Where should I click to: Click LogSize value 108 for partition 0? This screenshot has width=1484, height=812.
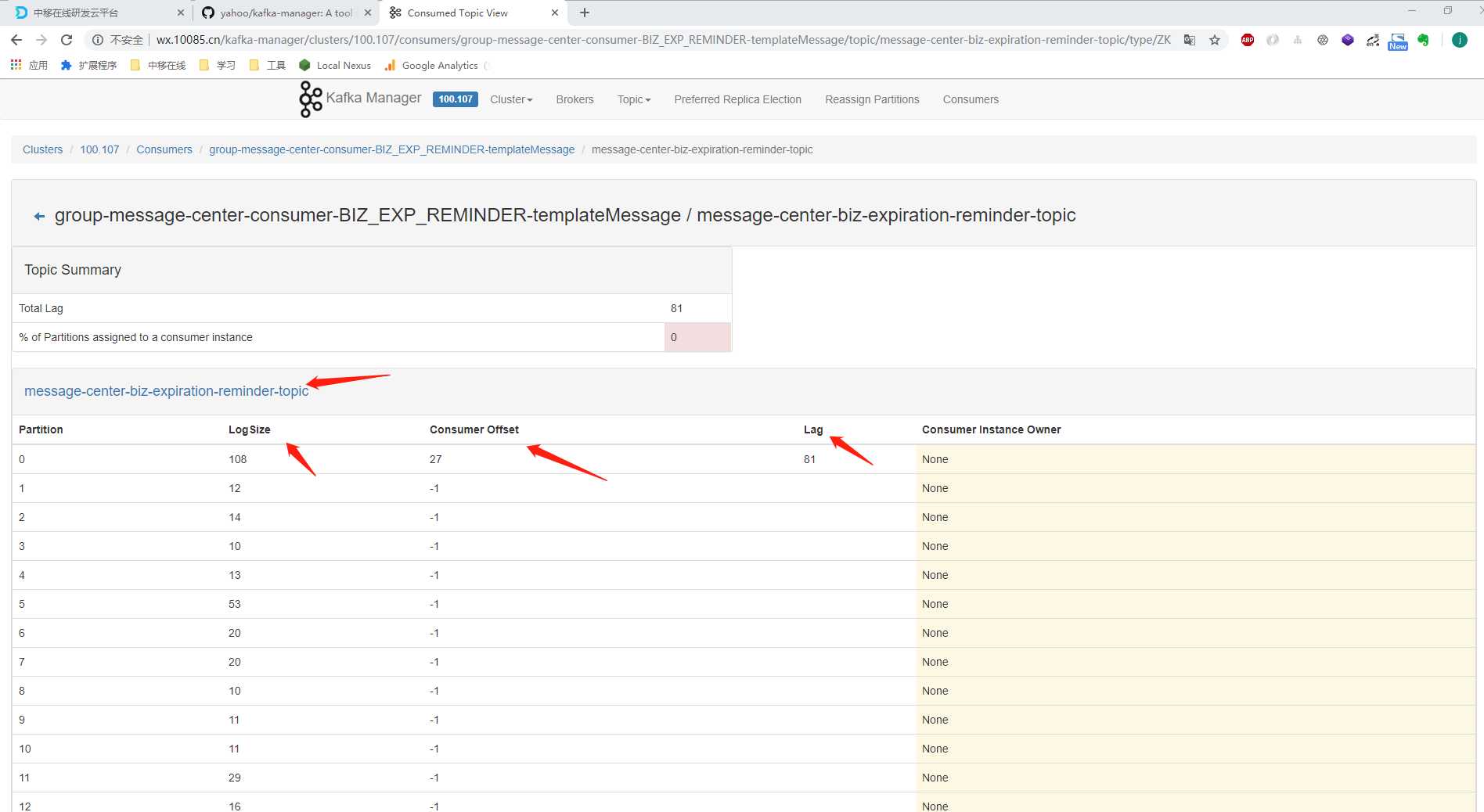point(238,459)
